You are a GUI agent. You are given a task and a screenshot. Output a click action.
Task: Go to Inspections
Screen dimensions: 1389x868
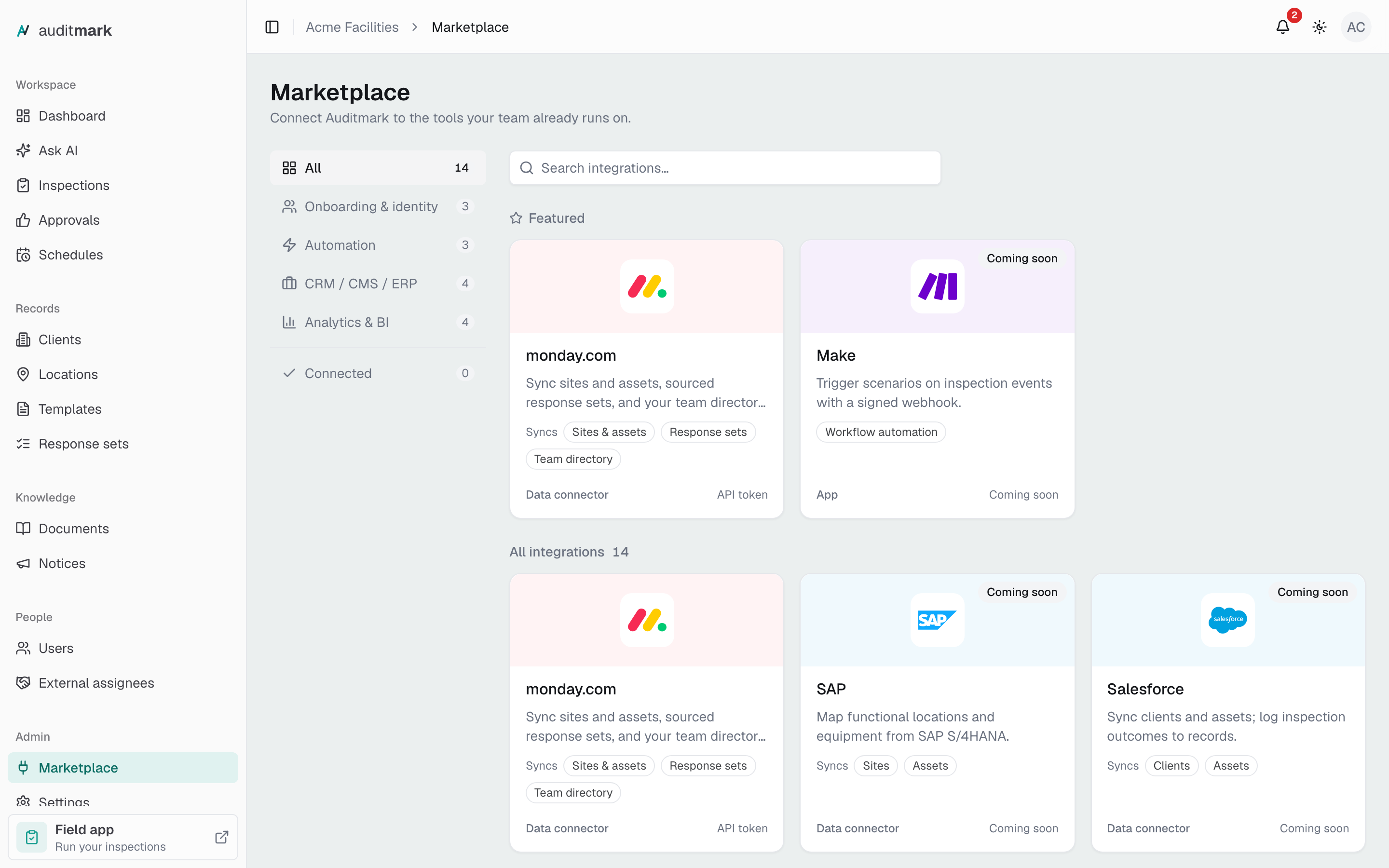pyautogui.click(x=123, y=186)
